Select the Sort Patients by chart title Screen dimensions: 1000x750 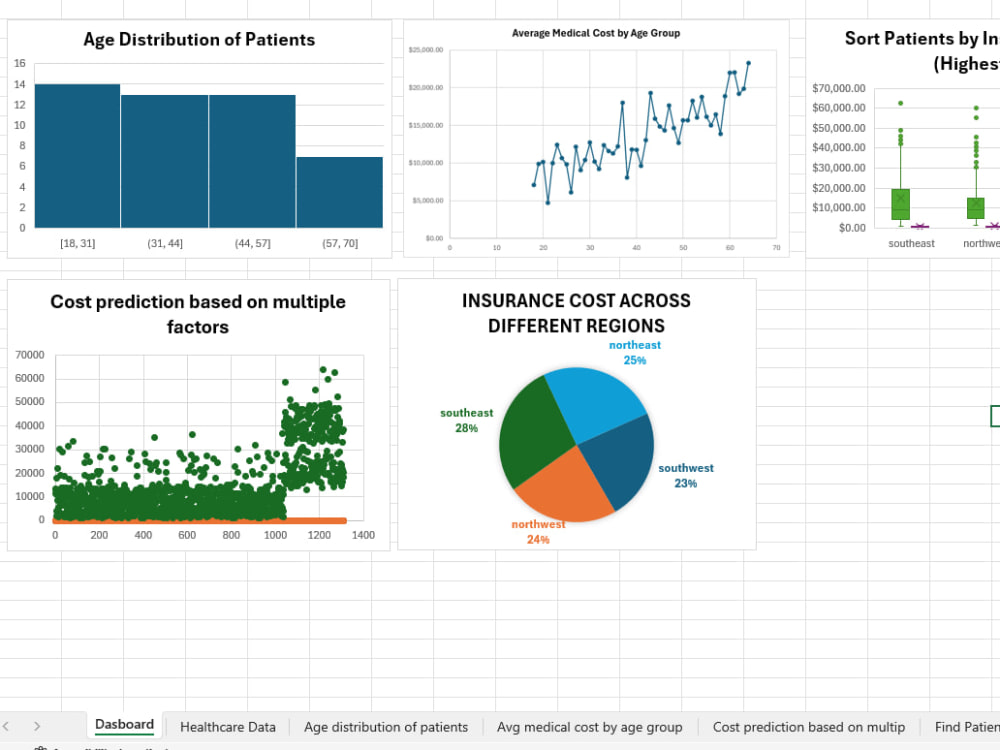click(922, 51)
